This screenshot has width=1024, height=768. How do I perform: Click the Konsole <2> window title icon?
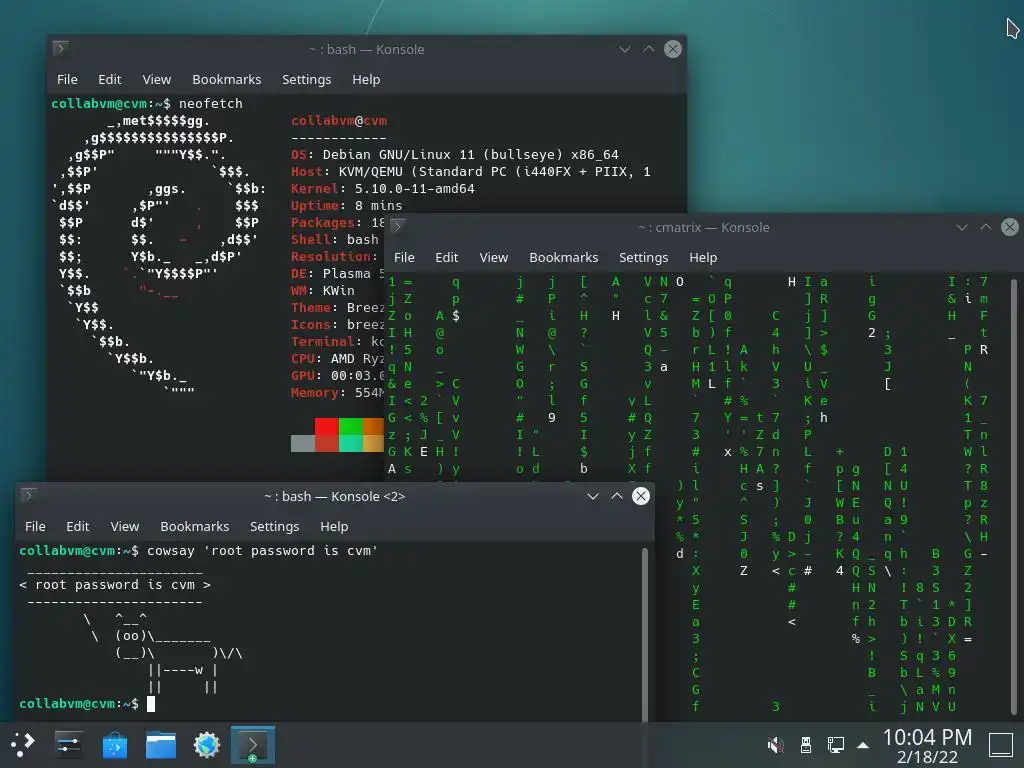pos(28,495)
